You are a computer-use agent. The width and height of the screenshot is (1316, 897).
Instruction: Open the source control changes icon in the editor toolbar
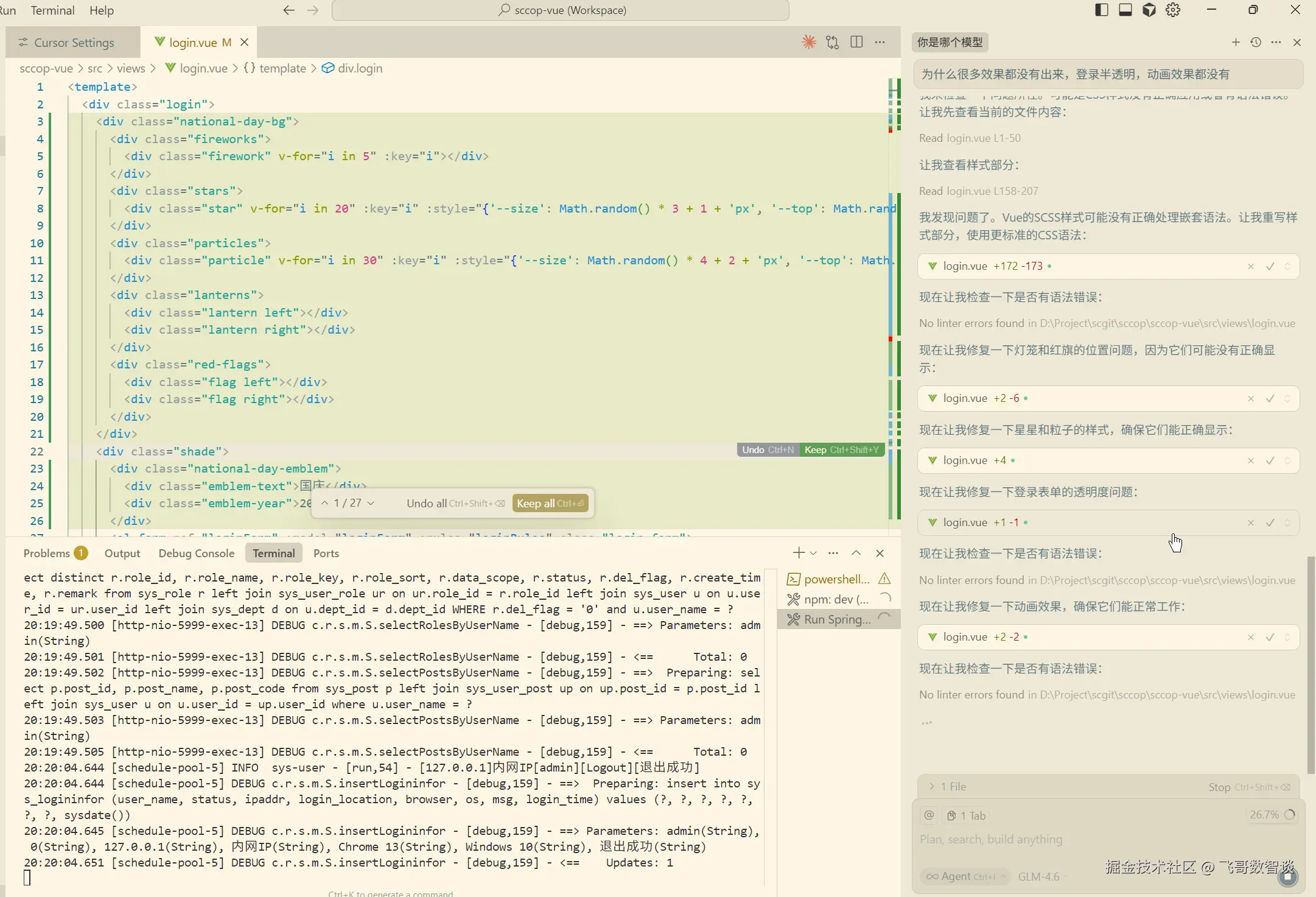pos(832,42)
